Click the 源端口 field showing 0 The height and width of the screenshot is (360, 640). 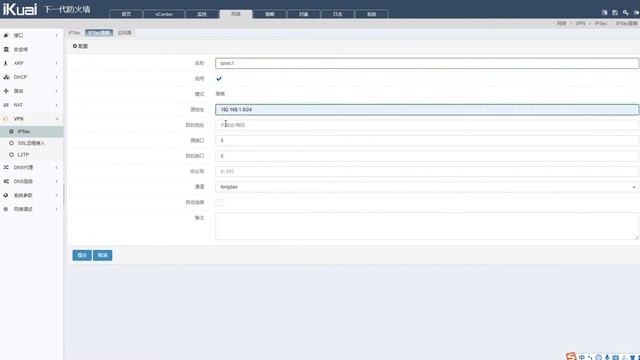(427, 140)
